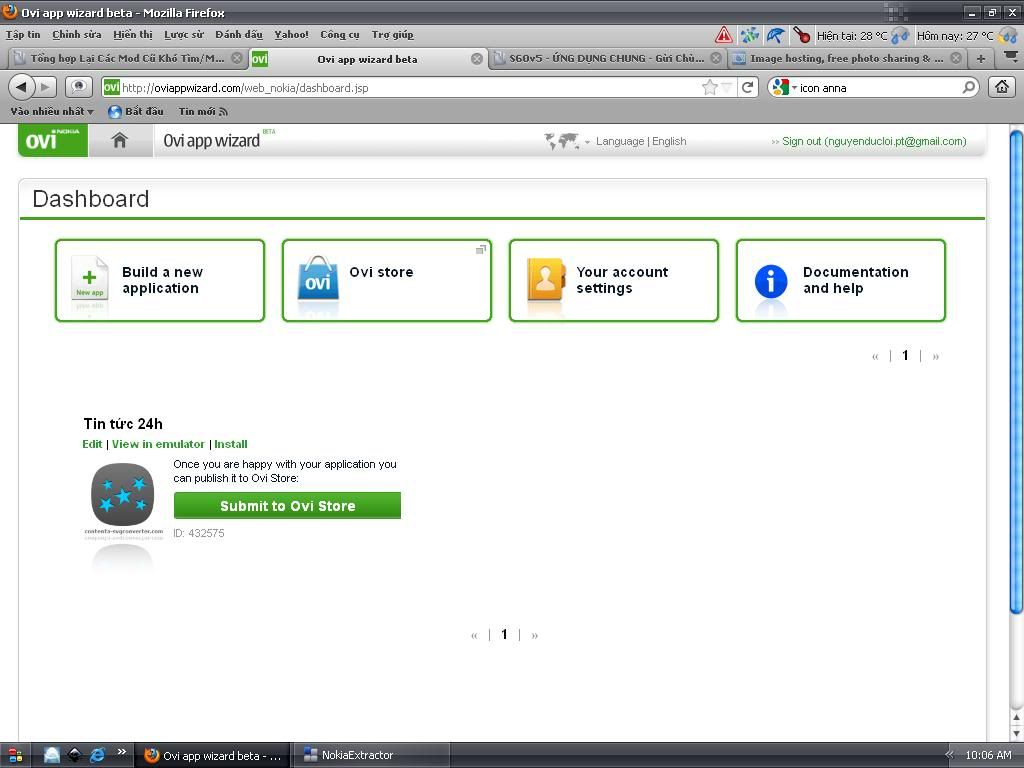1024x768 pixels.
Task: Close the Ovi app wizard beta tab
Action: (x=477, y=59)
